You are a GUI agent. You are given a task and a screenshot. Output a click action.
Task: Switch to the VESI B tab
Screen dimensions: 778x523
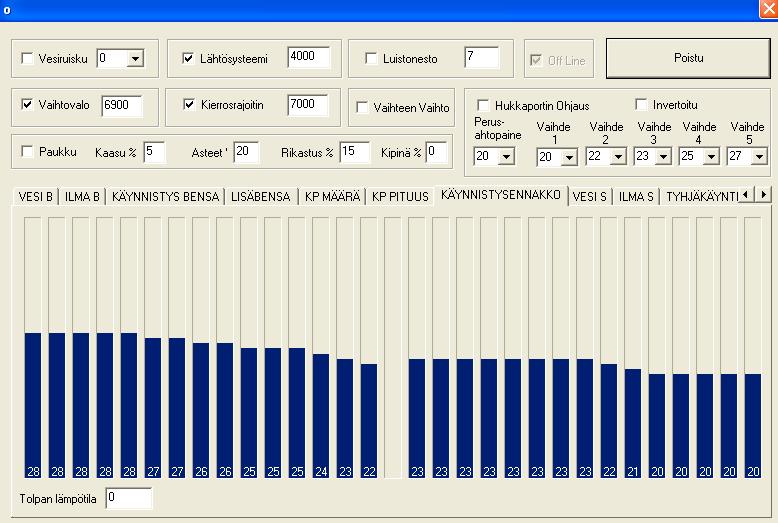(36, 196)
